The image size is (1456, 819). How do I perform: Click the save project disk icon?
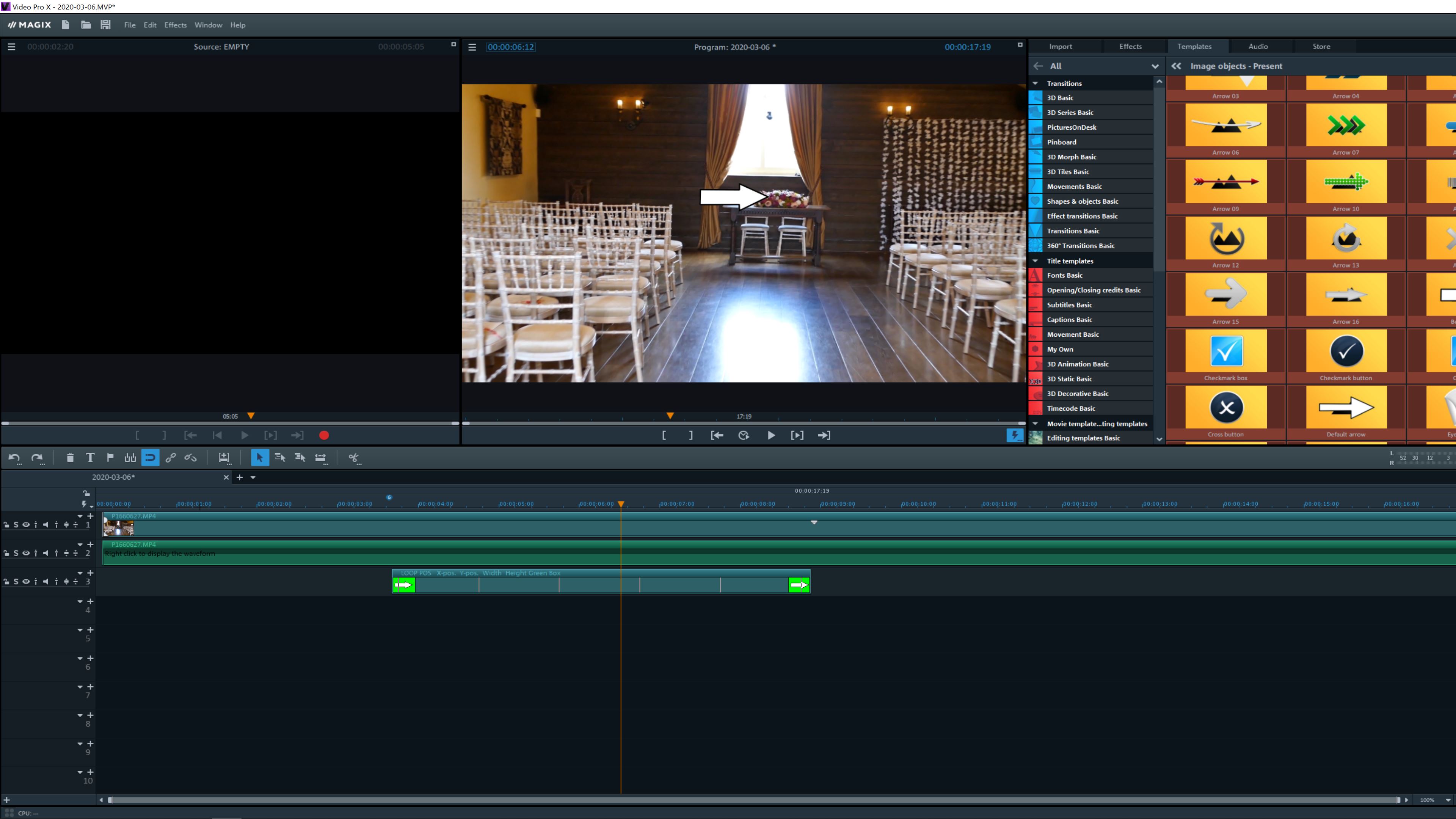tap(105, 25)
